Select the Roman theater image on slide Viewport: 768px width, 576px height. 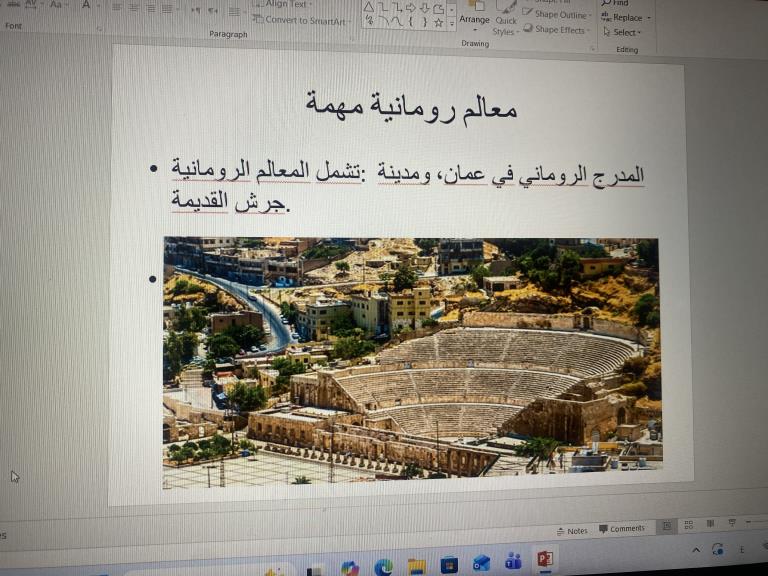412,360
